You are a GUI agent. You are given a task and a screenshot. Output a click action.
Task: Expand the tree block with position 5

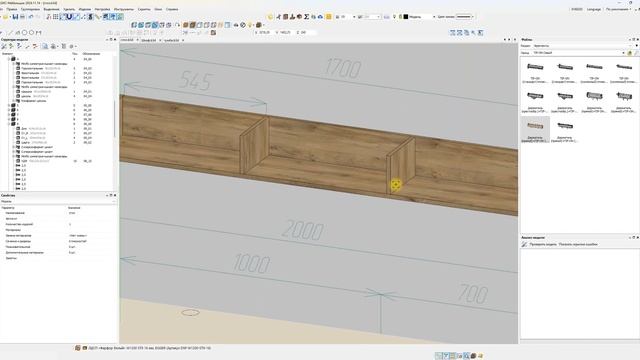pos(9,105)
